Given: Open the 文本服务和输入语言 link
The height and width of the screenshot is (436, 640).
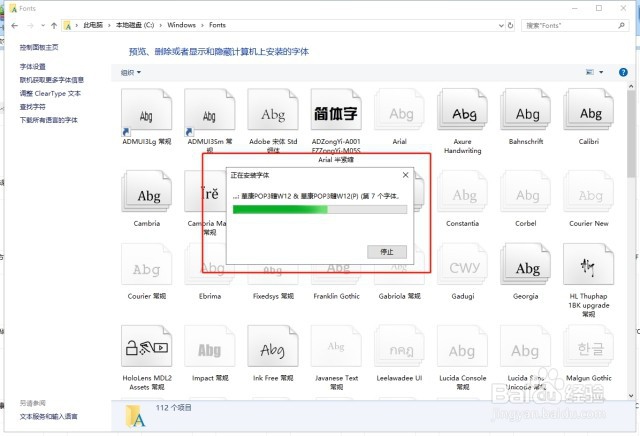Looking at the screenshot, I should (49, 416).
